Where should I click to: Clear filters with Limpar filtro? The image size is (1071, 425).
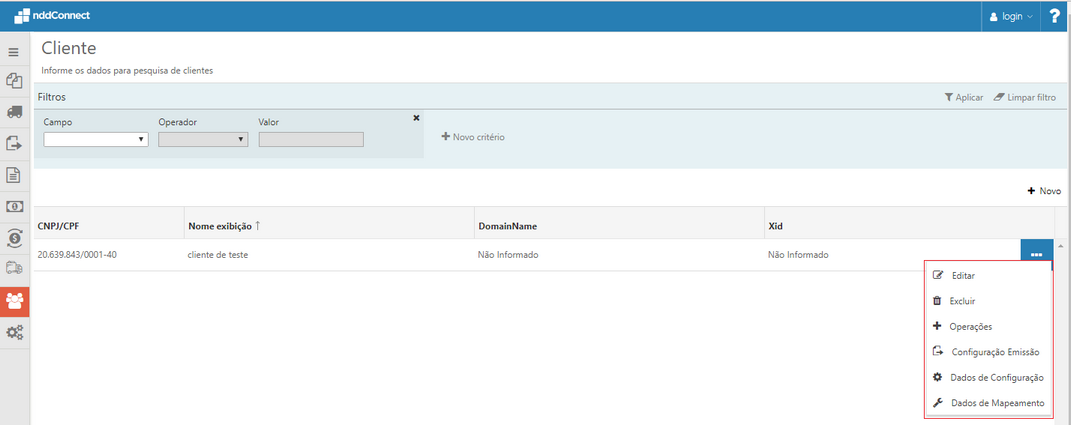tap(1025, 98)
